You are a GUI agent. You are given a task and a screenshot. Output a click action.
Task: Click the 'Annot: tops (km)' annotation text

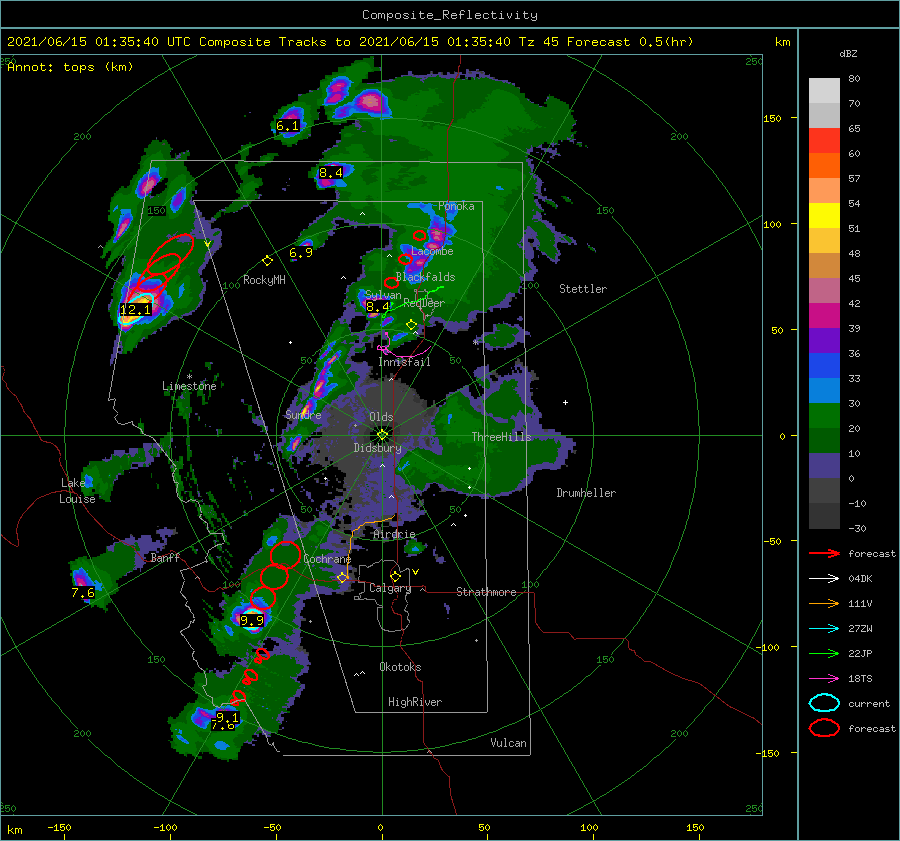coord(70,67)
